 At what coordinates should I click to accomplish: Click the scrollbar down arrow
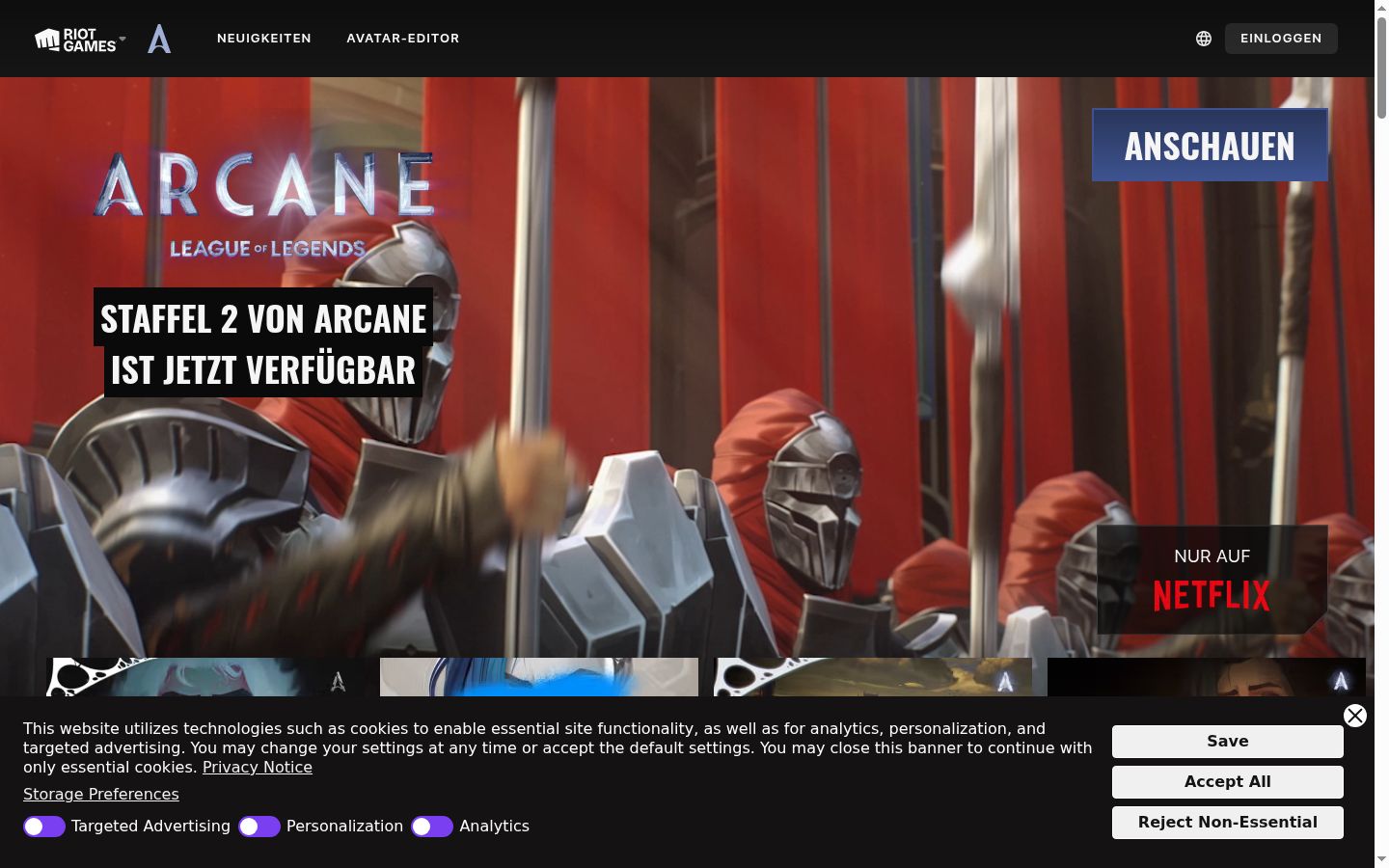(1381, 859)
